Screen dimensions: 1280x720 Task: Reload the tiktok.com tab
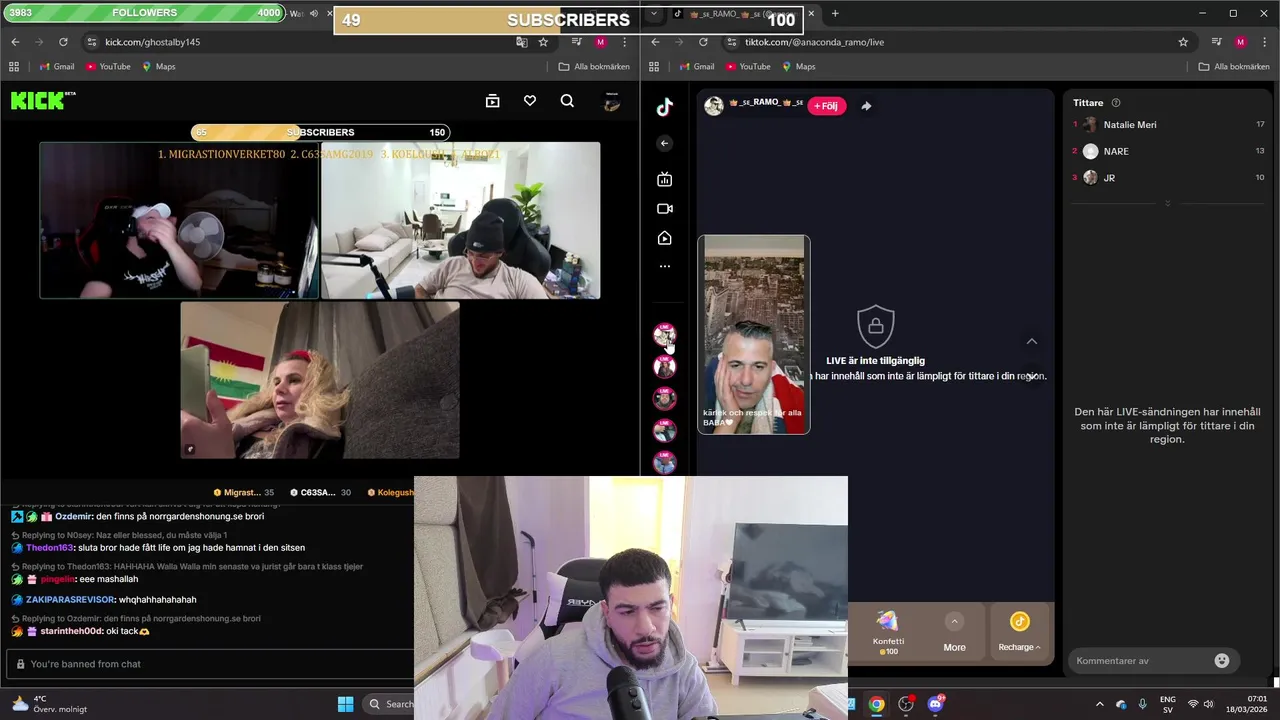point(703,42)
